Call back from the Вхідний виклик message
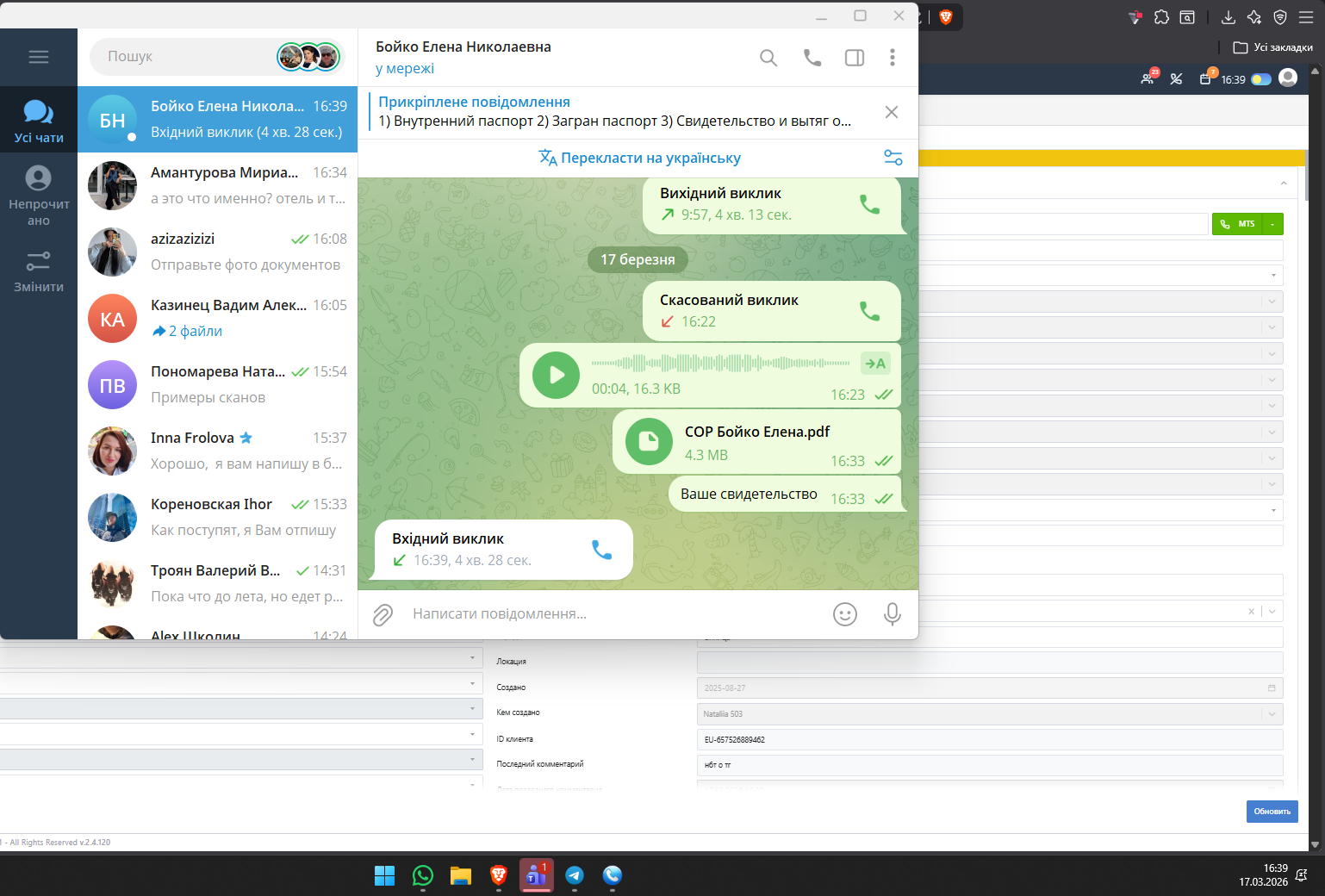The height and width of the screenshot is (896, 1325). pos(602,550)
